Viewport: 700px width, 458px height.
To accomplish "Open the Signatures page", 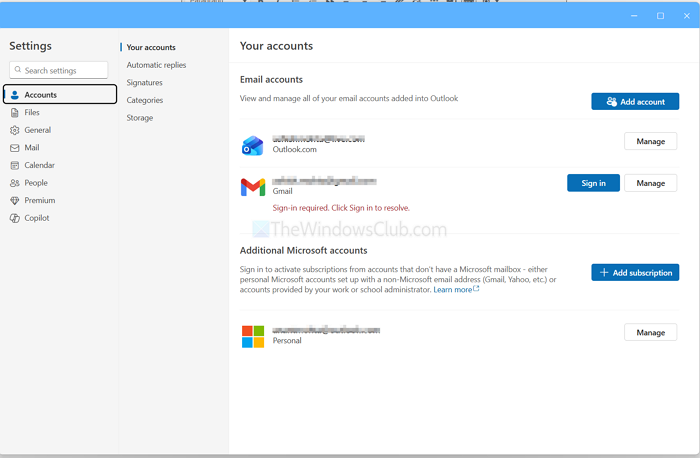I will pos(144,83).
